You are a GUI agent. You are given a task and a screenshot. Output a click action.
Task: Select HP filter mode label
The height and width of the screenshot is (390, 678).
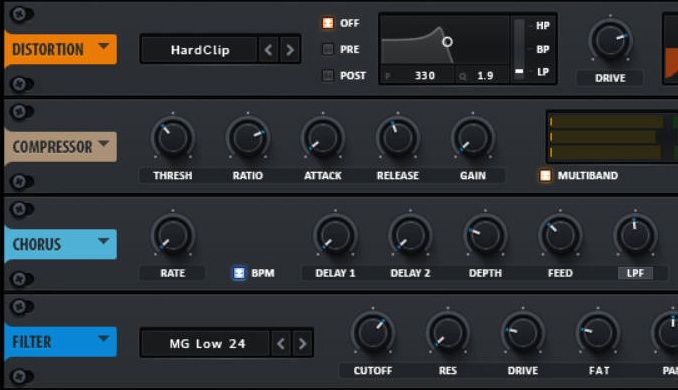tap(543, 26)
